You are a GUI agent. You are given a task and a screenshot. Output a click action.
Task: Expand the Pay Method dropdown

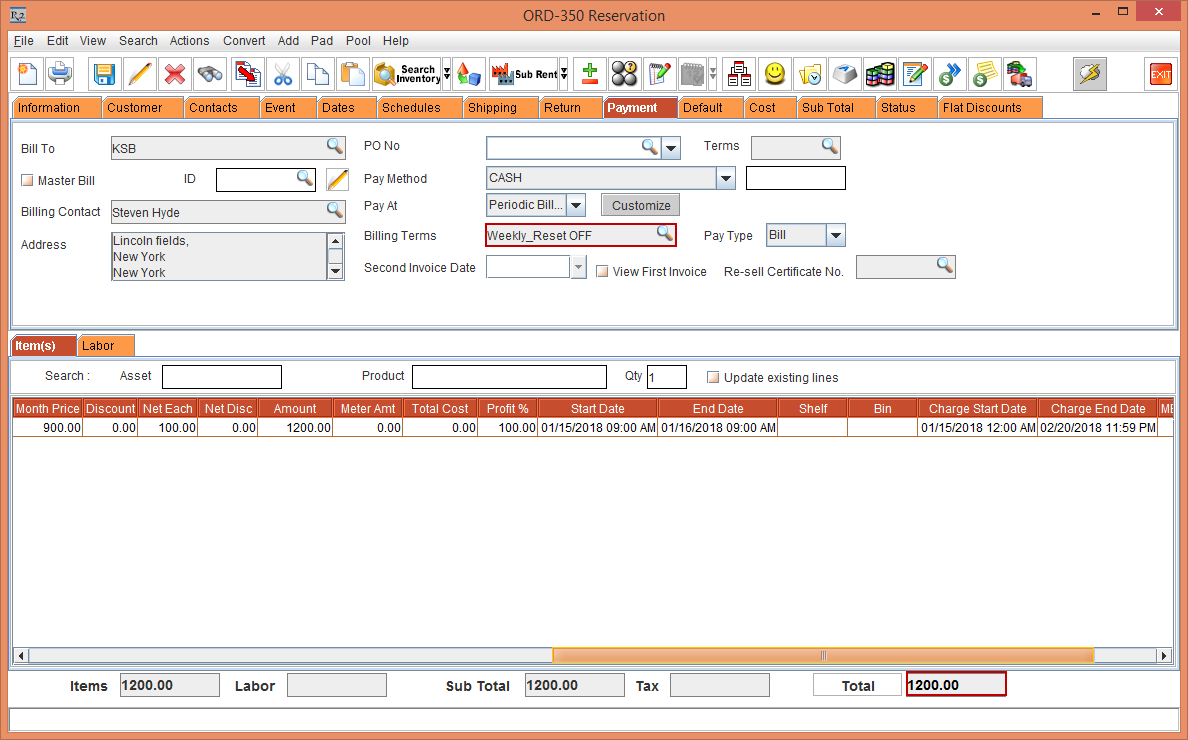pos(726,179)
